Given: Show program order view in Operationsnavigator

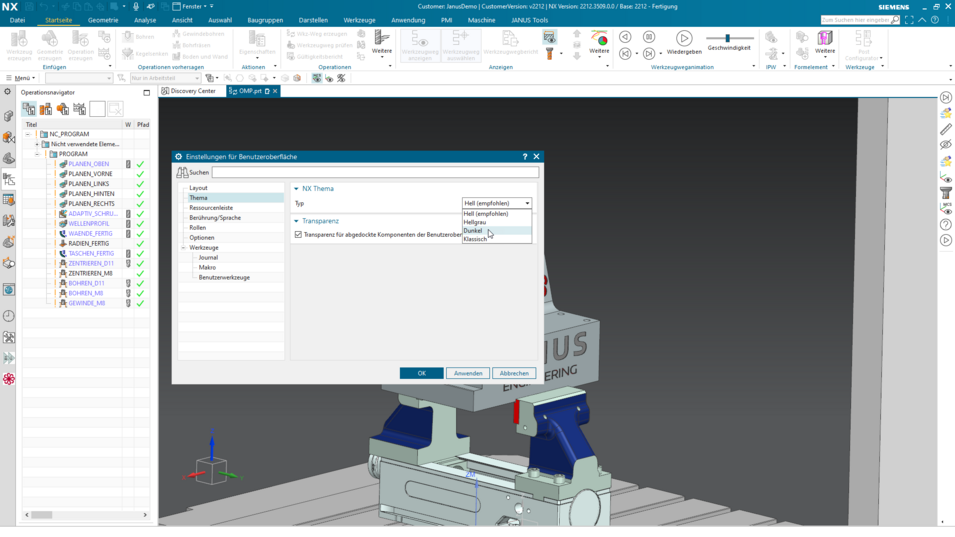Looking at the screenshot, I should [29, 109].
